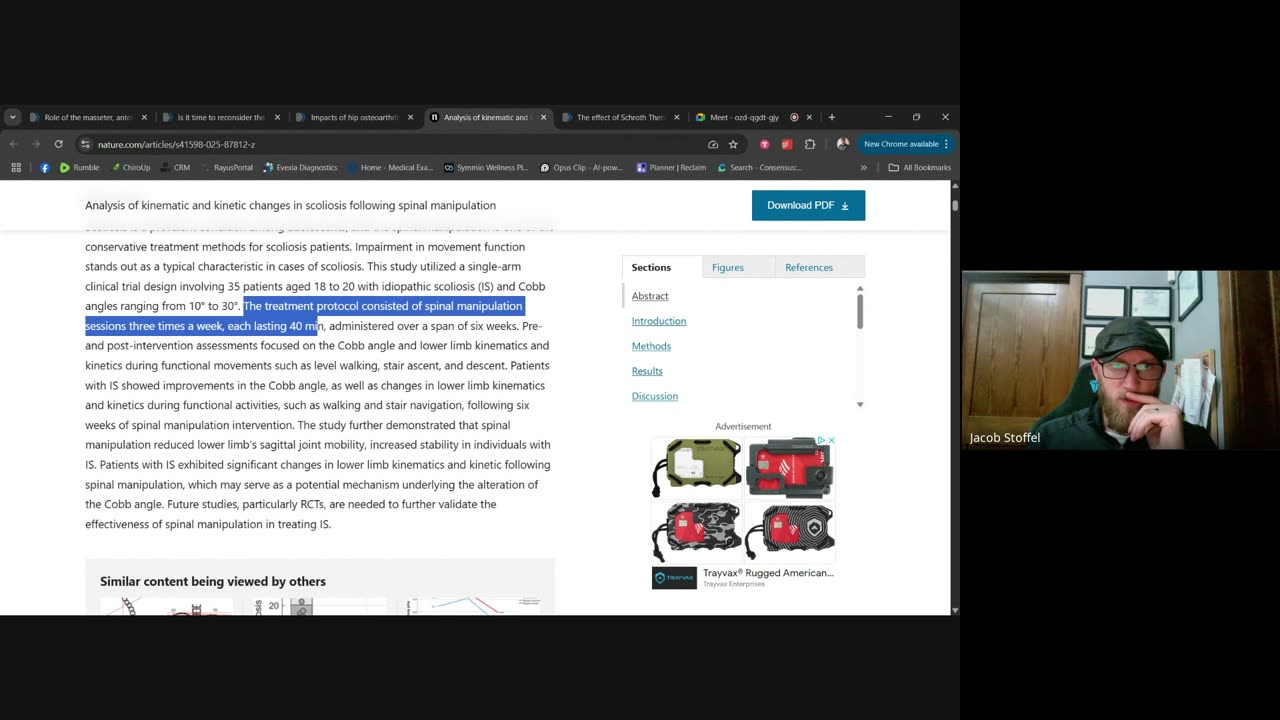This screenshot has width=1280, height=720.
Task: Click Jacob Stoffel's video tile
Action: [x=1120, y=359]
